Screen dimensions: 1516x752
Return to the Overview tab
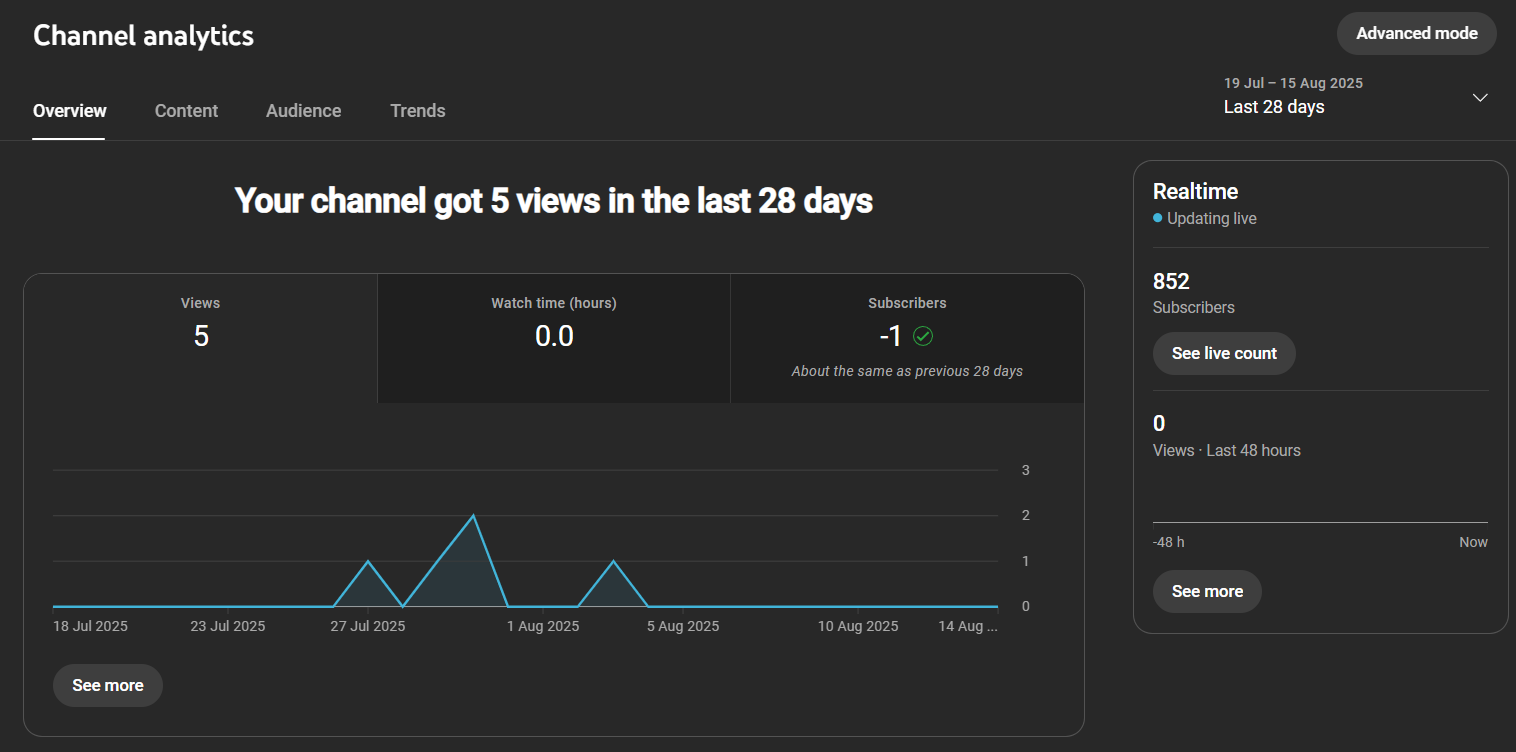tap(69, 110)
